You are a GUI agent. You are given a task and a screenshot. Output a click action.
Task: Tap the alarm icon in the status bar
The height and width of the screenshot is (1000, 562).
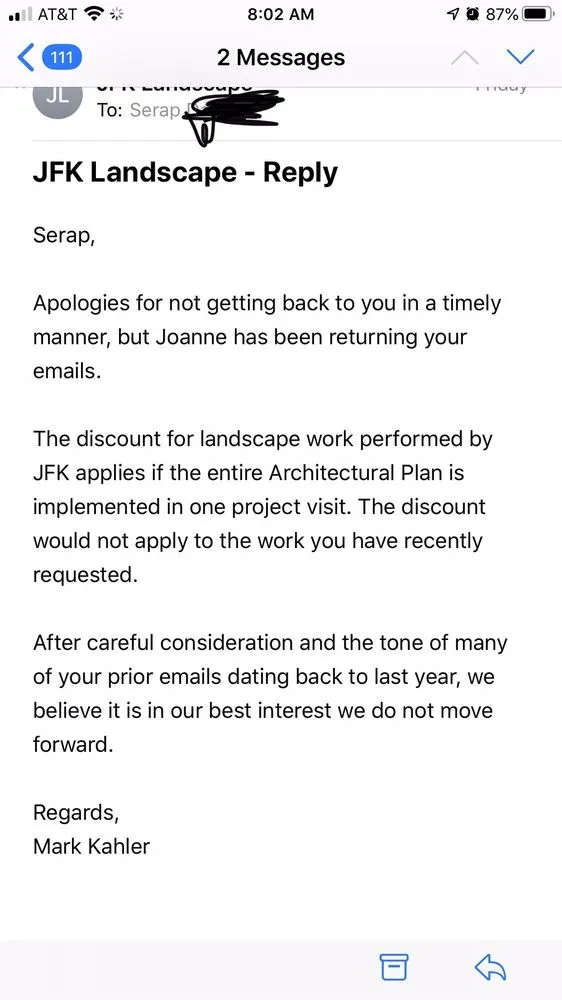tap(473, 14)
